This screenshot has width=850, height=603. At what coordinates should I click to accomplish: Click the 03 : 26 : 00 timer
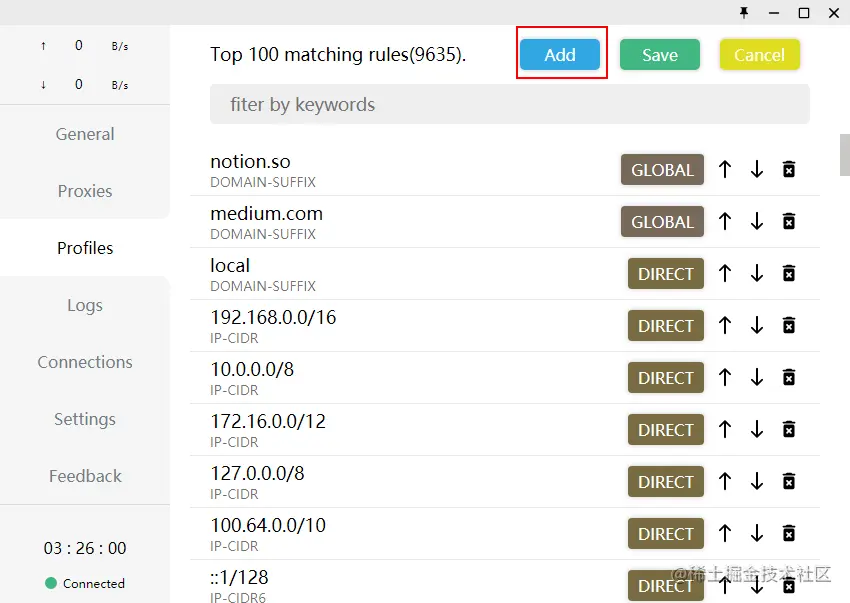pos(85,548)
